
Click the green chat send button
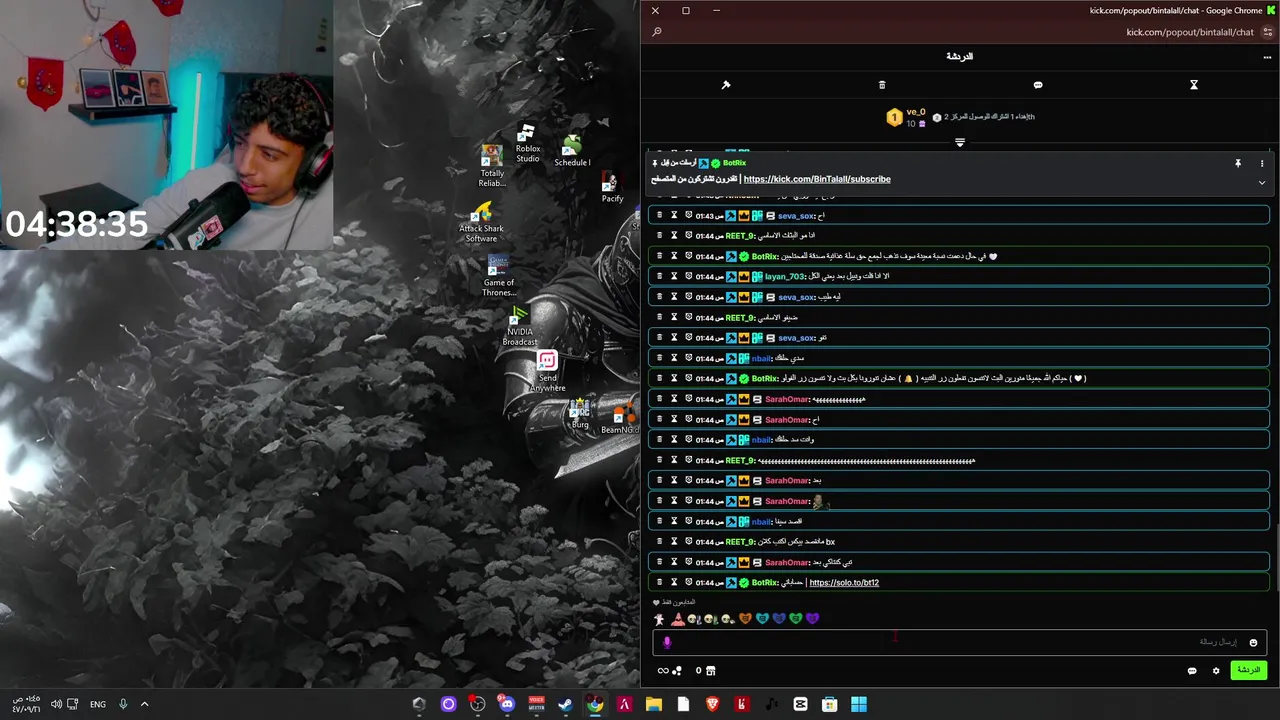click(x=1249, y=670)
